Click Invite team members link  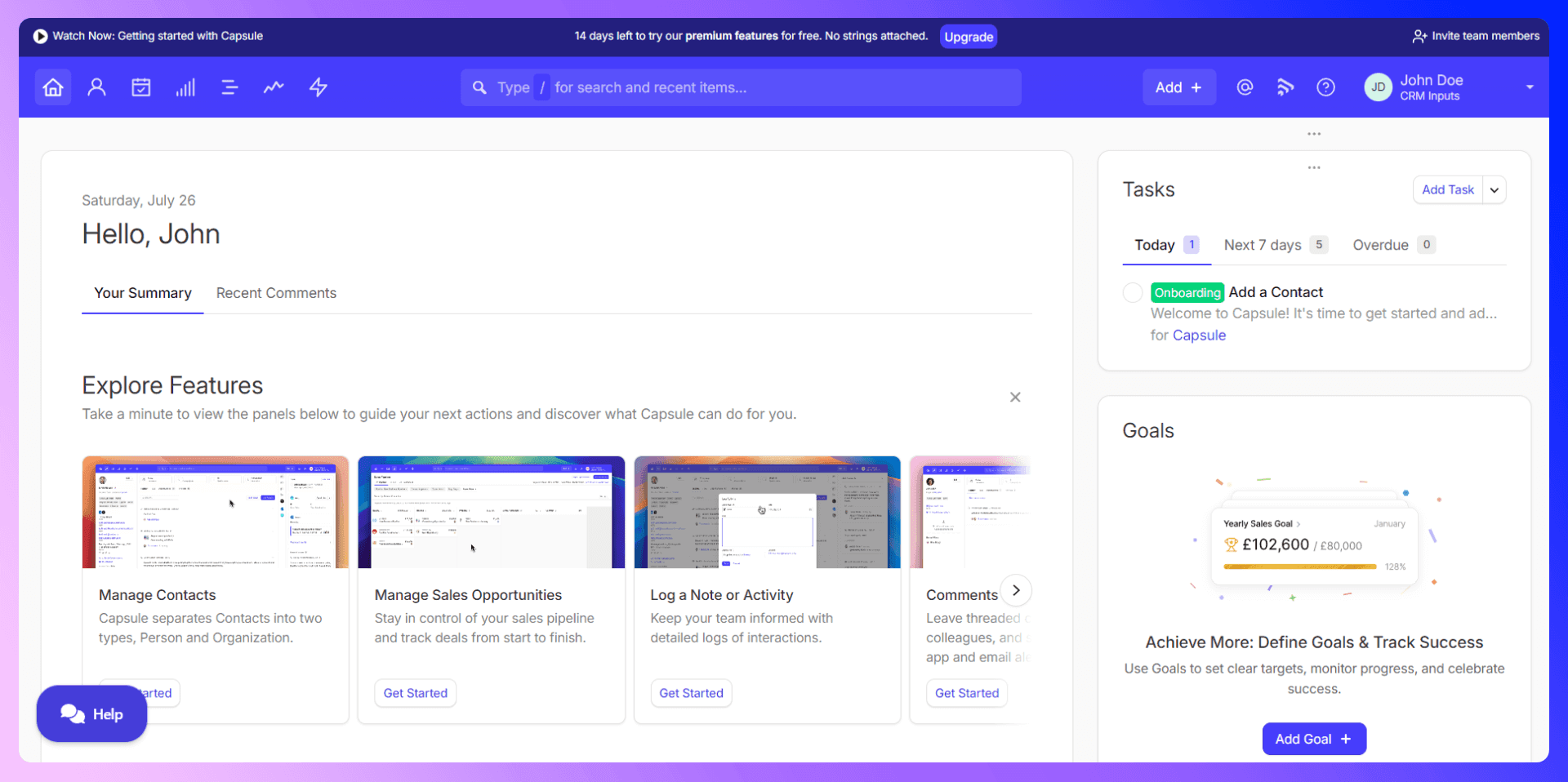1486,36
